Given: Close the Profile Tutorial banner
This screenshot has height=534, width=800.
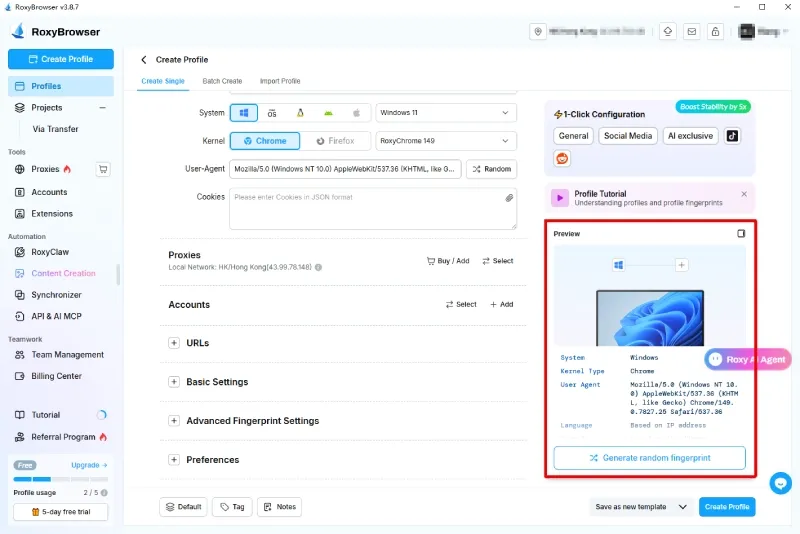Looking at the screenshot, I should [x=744, y=194].
